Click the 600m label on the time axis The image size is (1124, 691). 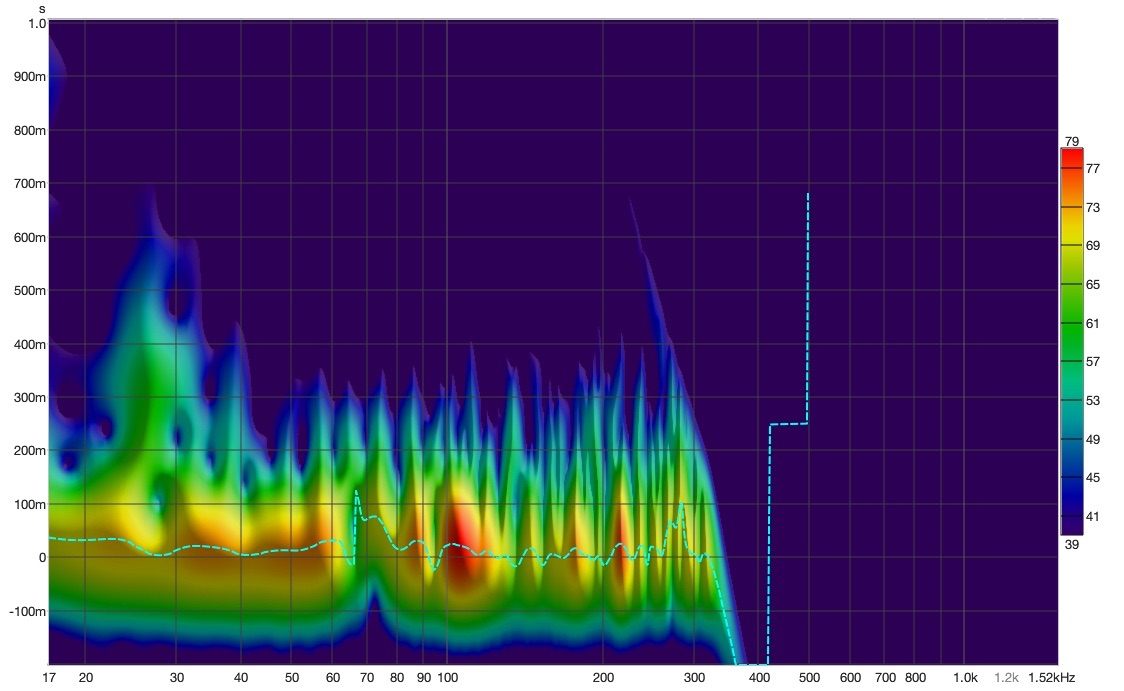[x=30, y=237]
